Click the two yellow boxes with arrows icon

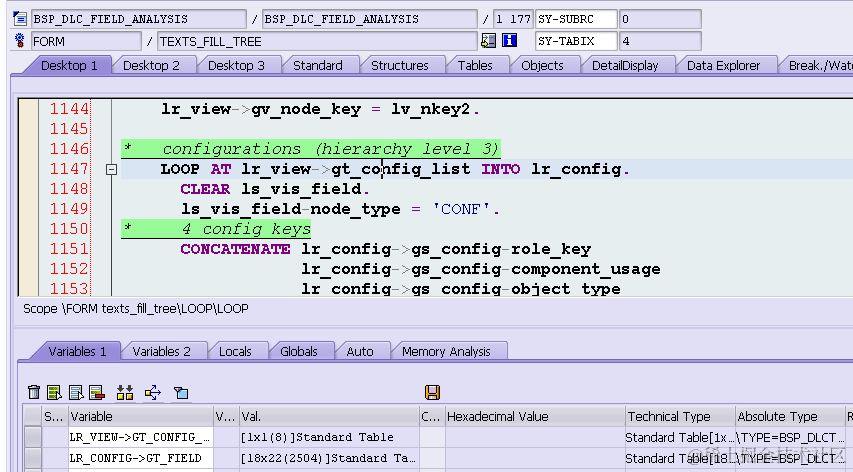coord(125,392)
